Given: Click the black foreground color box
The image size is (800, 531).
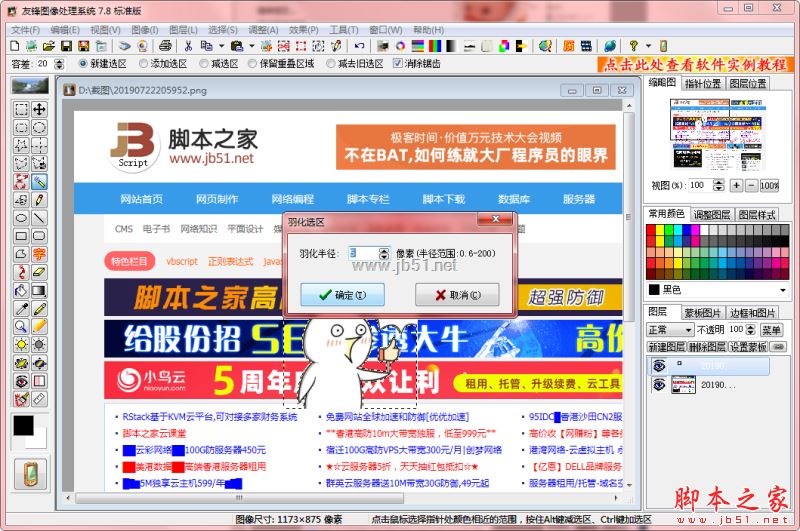Looking at the screenshot, I should tap(23, 425).
